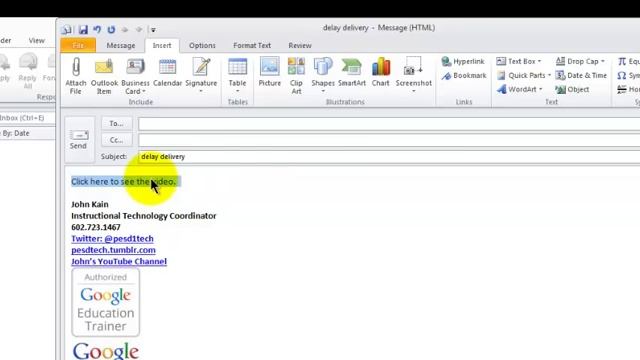This screenshot has height=360, width=640.
Task: Open the Quick Parts dropdown
Action: click(x=524, y=75)
